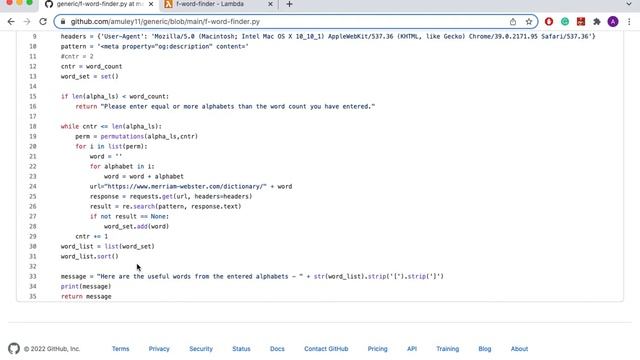The width and height of the screenshot is (640, 360).
Task: Select line number 12 in code
Action: (33, 66)
